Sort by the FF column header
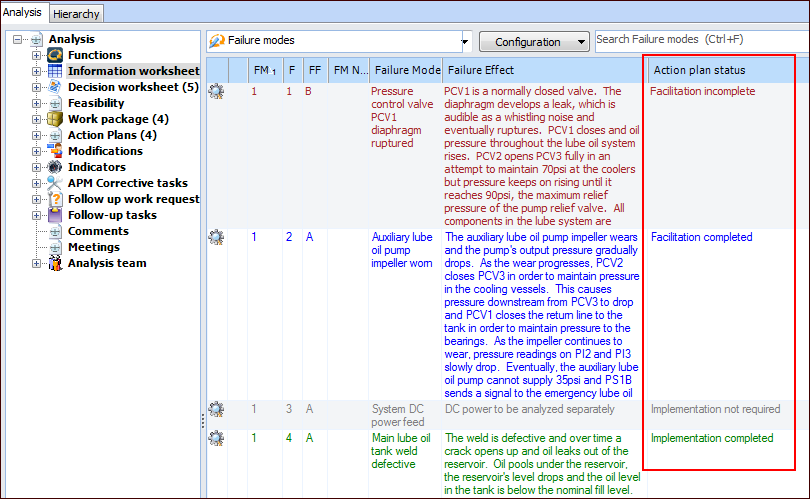 click(x=315, y=70)
